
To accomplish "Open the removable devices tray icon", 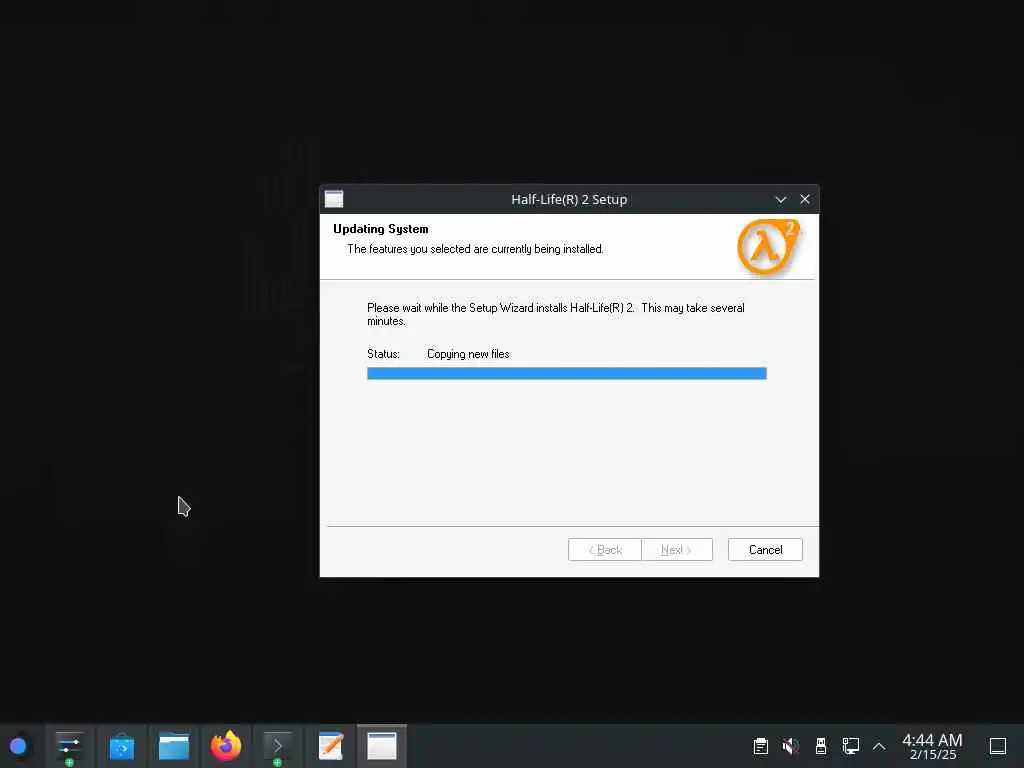I will (821, 746).
